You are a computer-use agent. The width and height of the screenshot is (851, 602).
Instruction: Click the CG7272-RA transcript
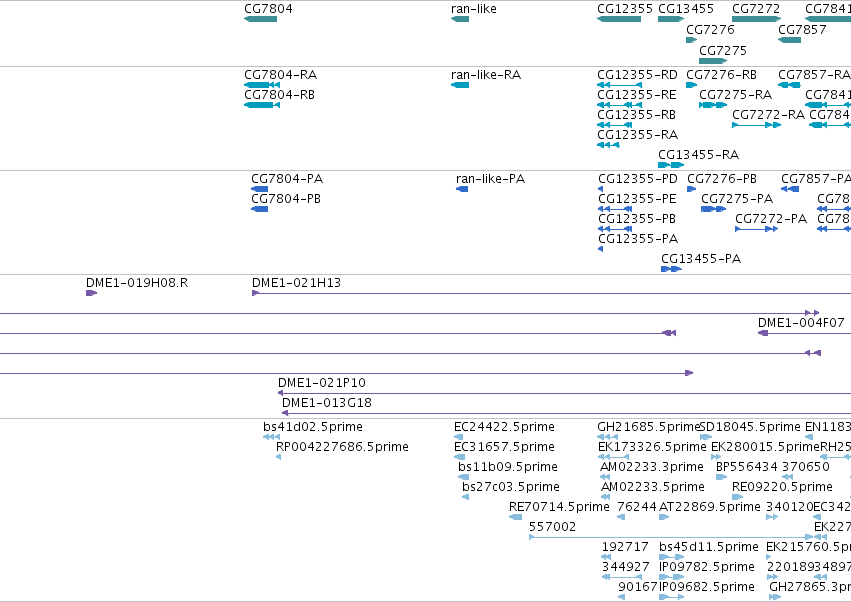click(x=757, y=125)
